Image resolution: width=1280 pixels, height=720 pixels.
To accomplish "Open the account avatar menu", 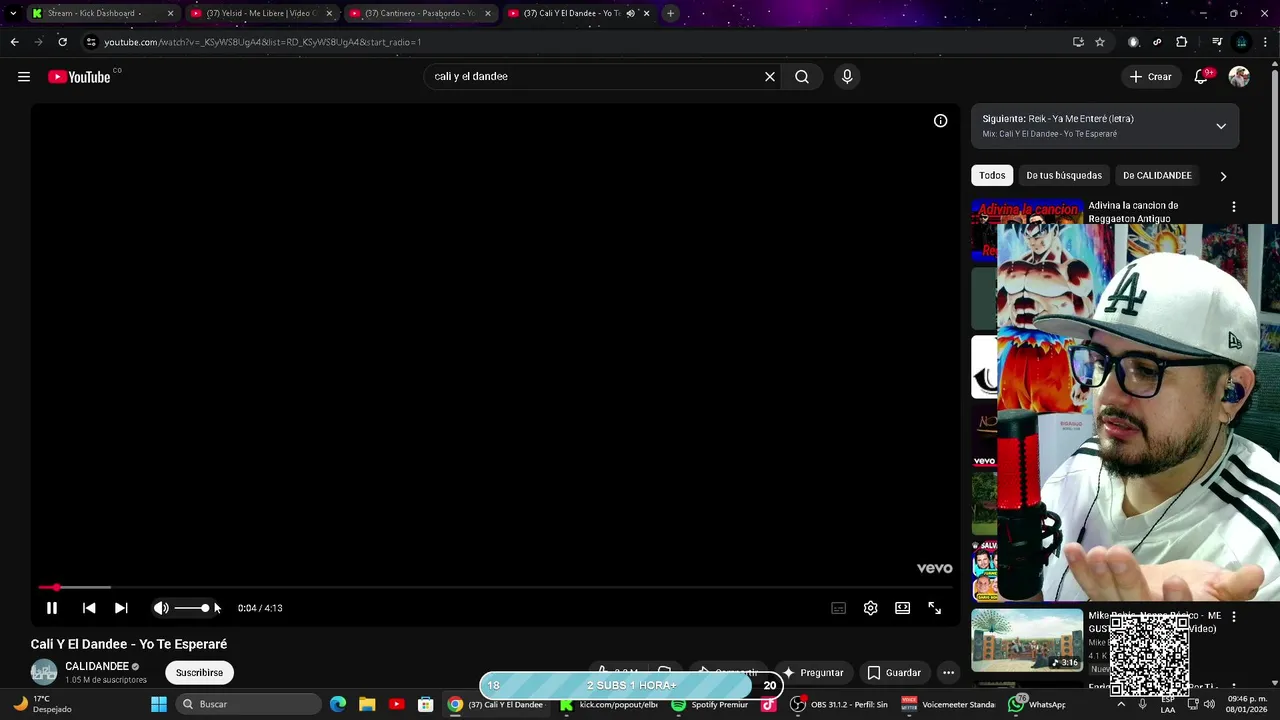I will tap(1239, 77).
